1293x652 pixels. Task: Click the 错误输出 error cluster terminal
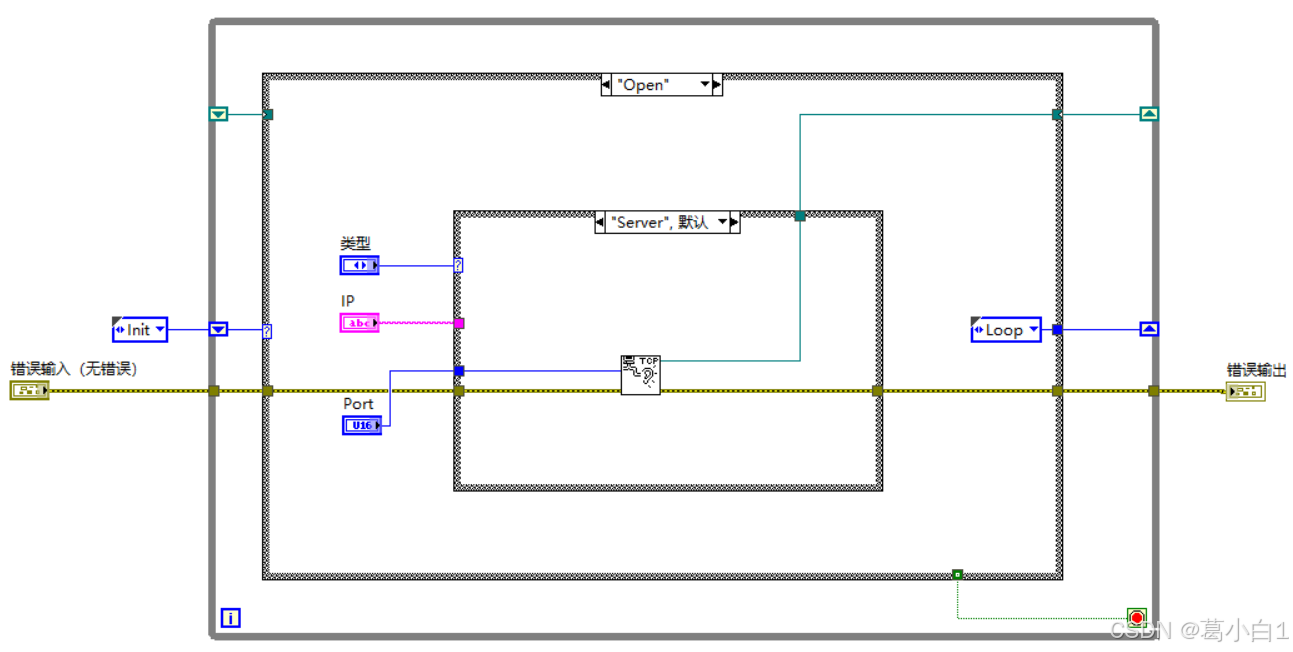click(x=1246, y=391)
